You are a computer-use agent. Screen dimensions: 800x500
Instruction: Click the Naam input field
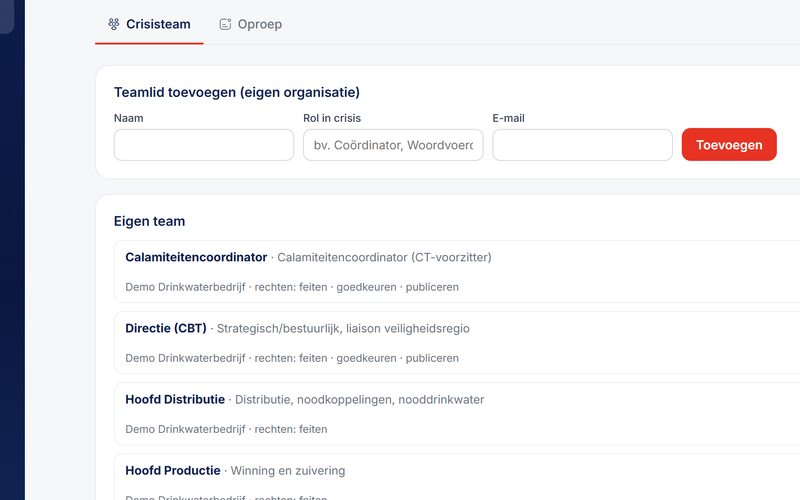pyautogui.click(x=204, y=145)
